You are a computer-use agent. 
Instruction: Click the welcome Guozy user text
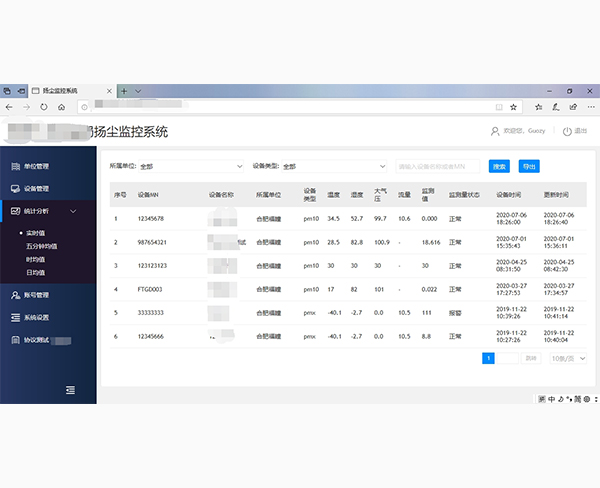(x=524, y=131)
